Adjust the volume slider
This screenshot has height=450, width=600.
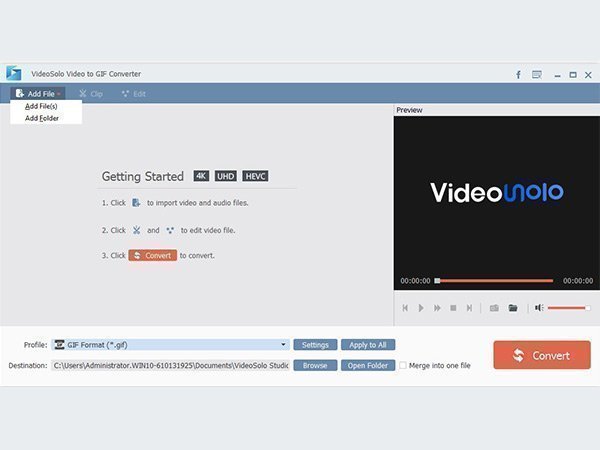(x=569, y=308)
